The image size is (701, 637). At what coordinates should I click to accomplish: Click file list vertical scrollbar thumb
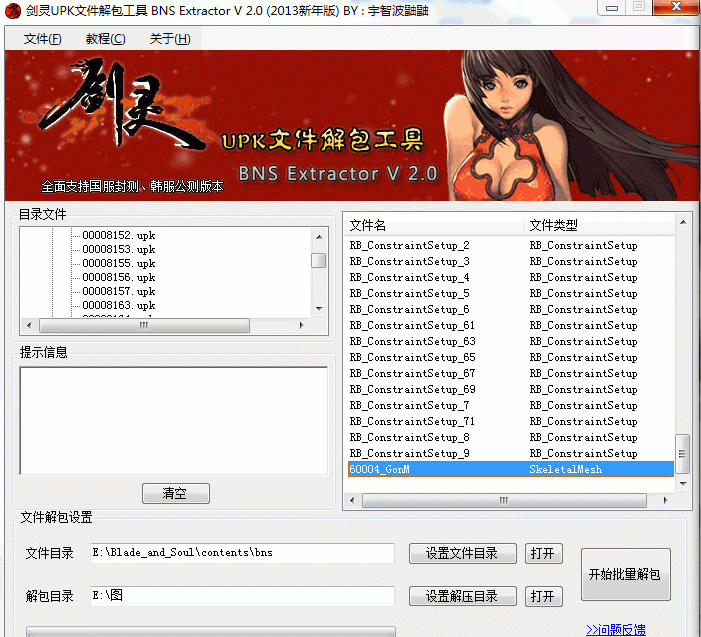click(x=682, y=454)
